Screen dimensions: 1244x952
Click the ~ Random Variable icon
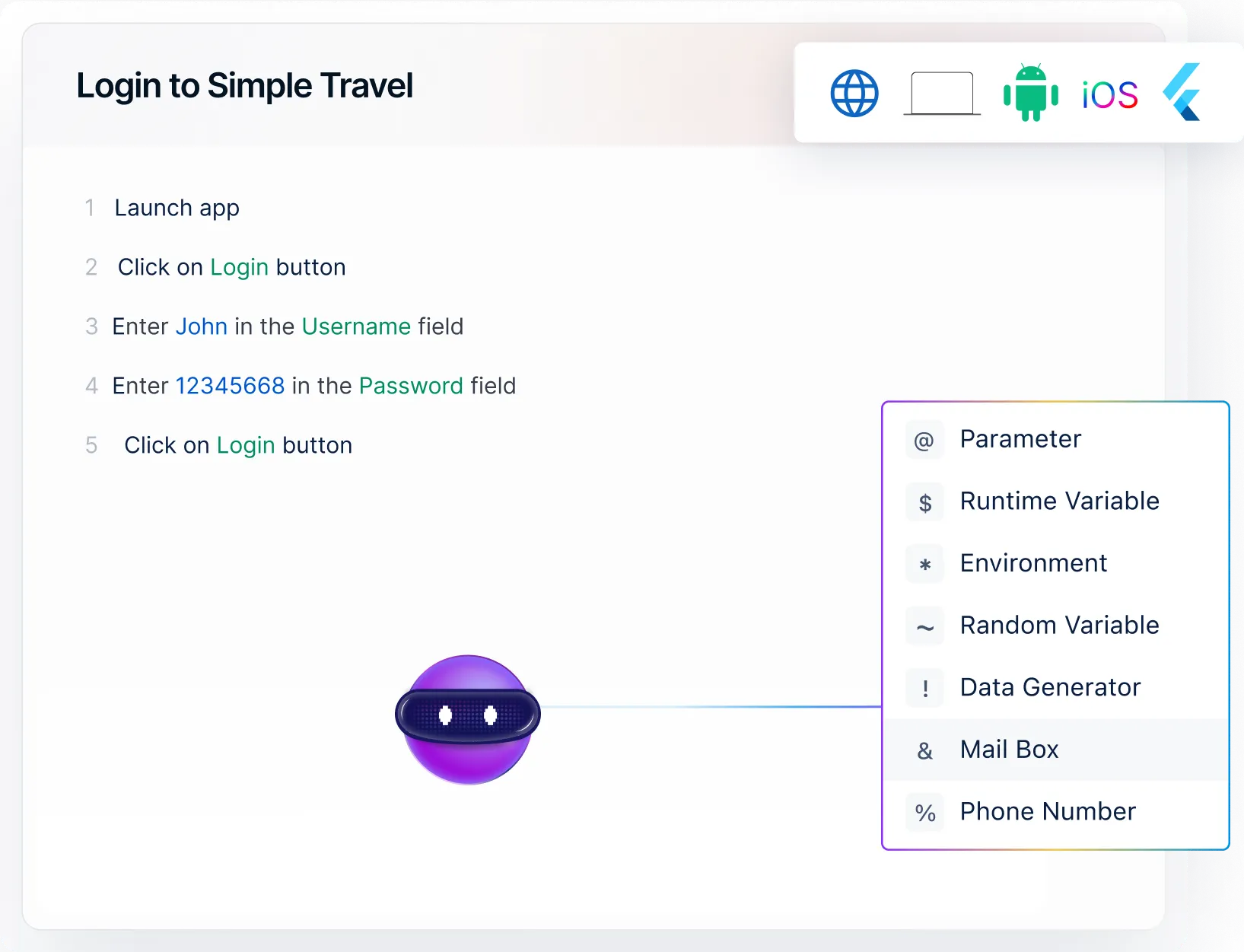[924, 626]
